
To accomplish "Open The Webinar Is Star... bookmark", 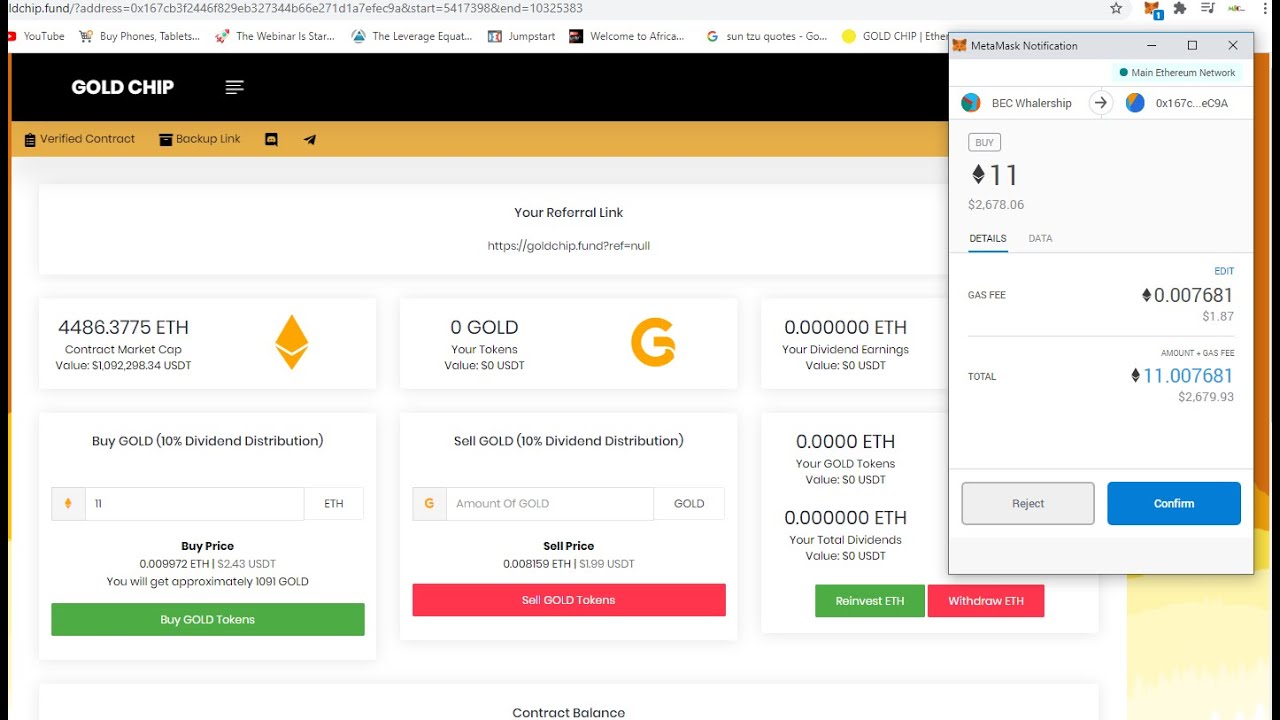I will pyautogui.click(x=275, y=36).
